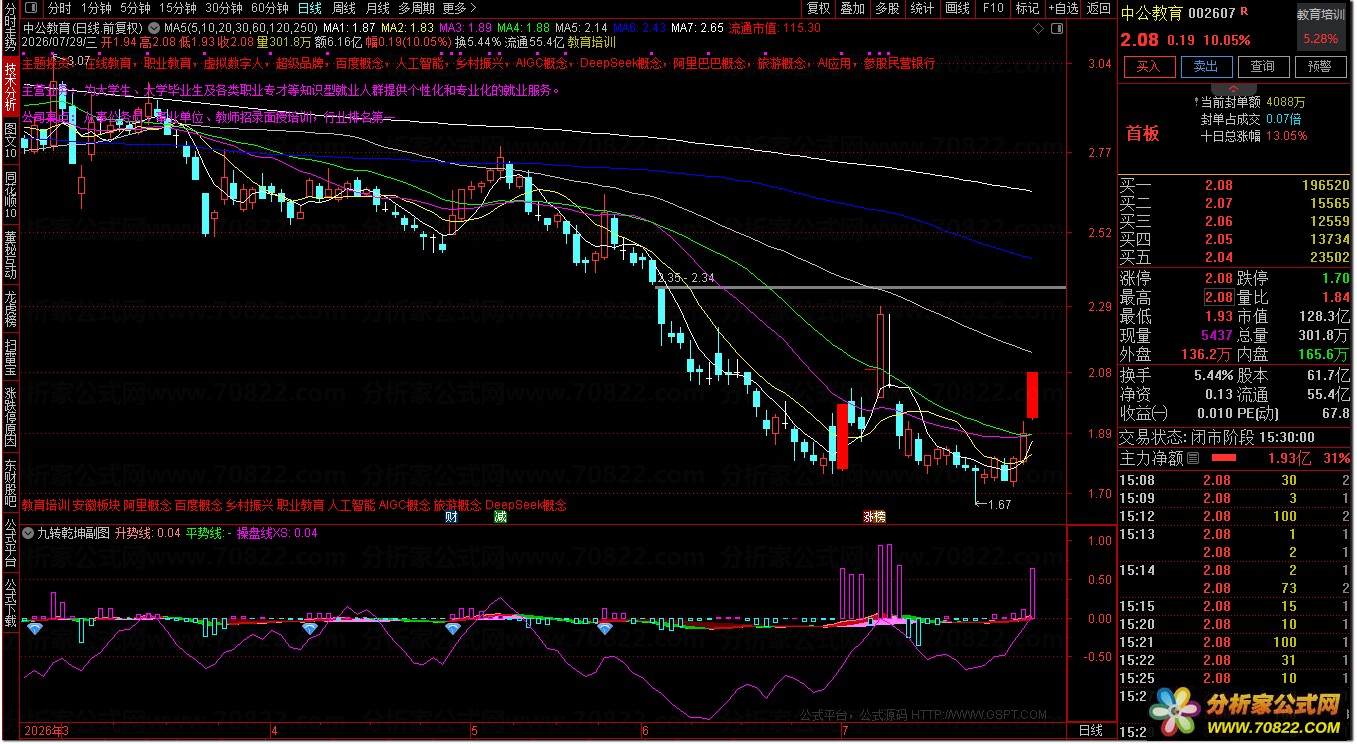The image size is (1357, 744).
Task: Switch to the 日线 daily chart
Action: 310,8
